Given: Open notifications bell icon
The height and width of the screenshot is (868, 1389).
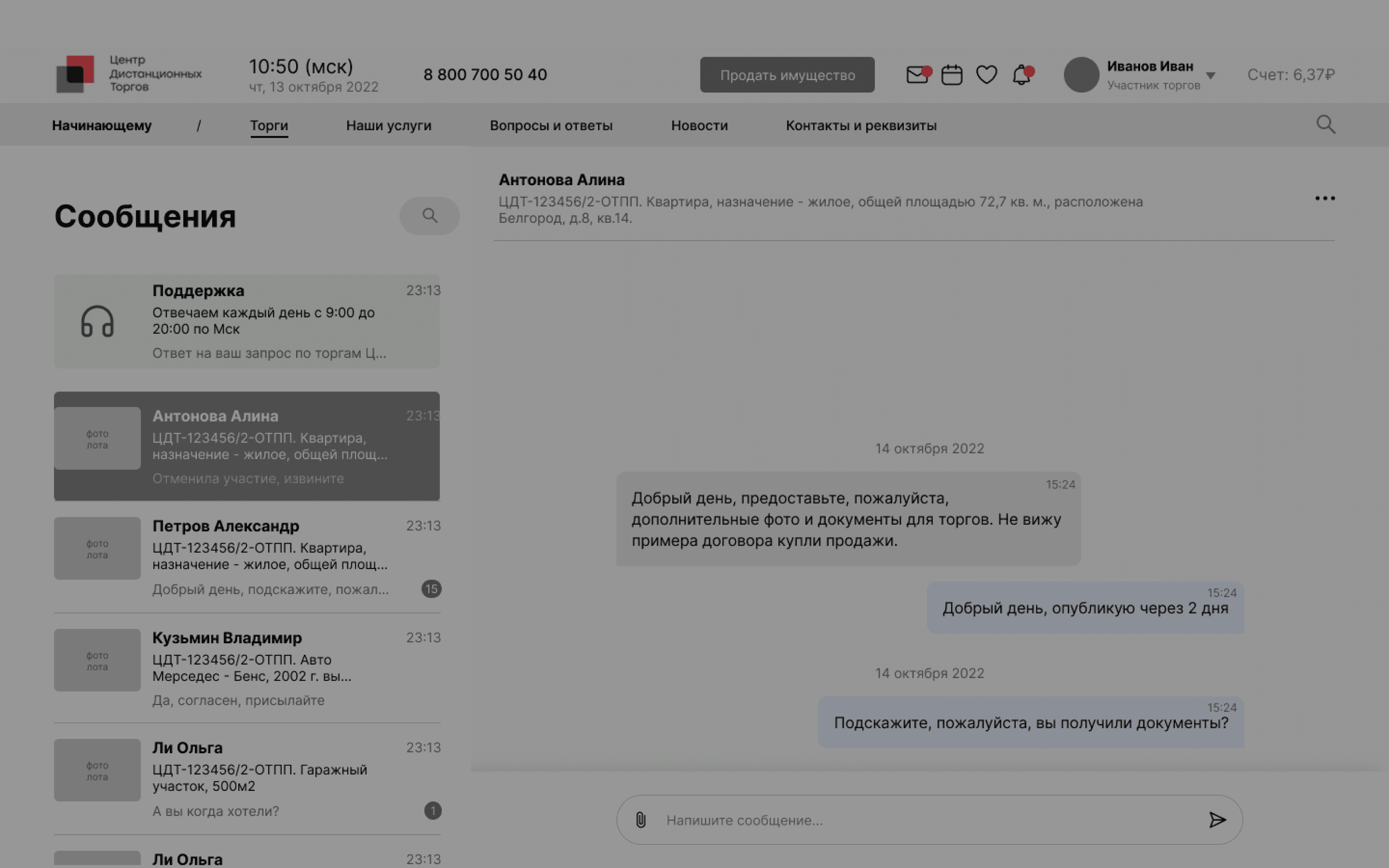Looking at the screenshot, I should click(x=1021, y=75).
